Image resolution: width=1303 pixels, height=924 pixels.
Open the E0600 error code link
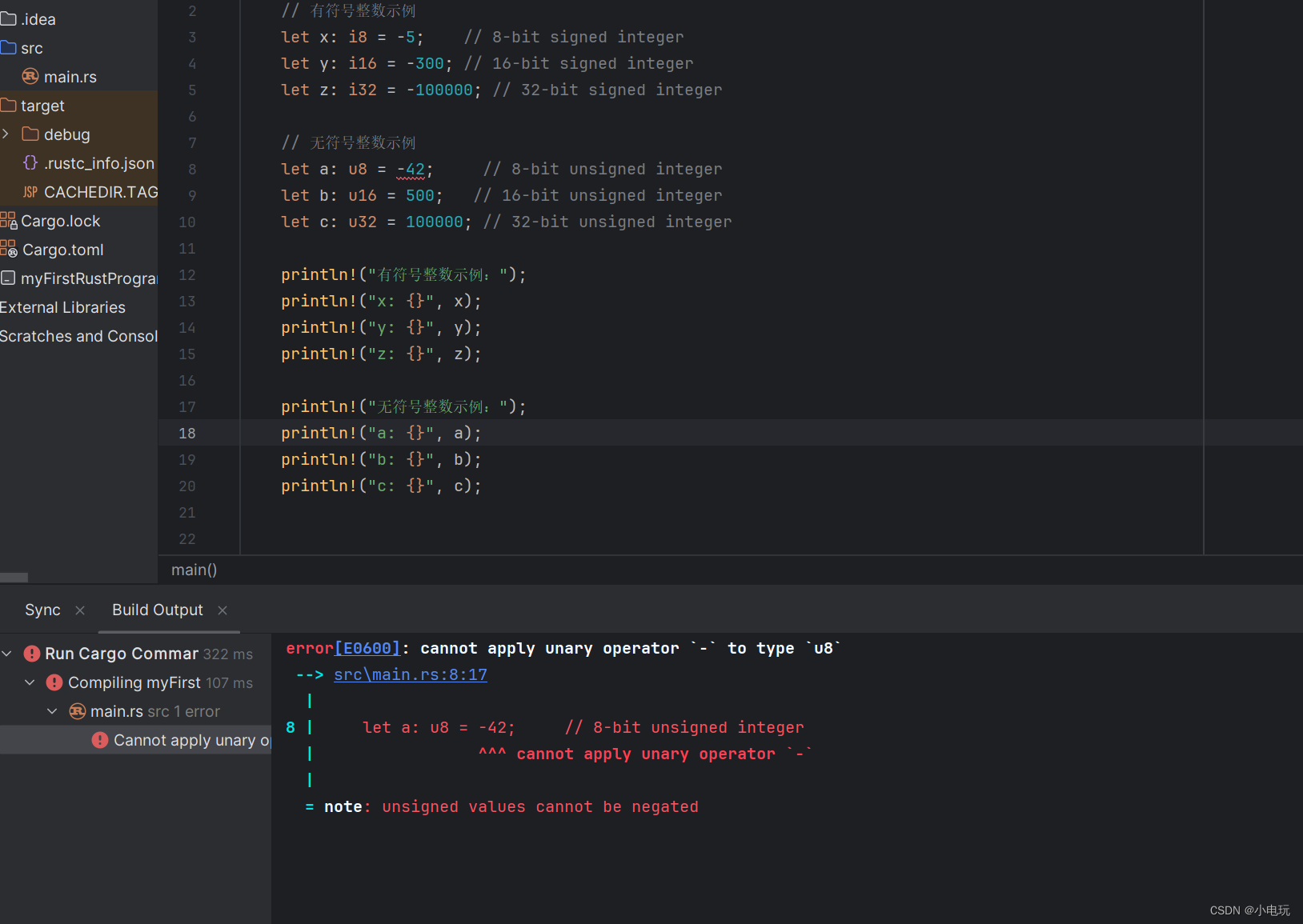coord(367,648)
